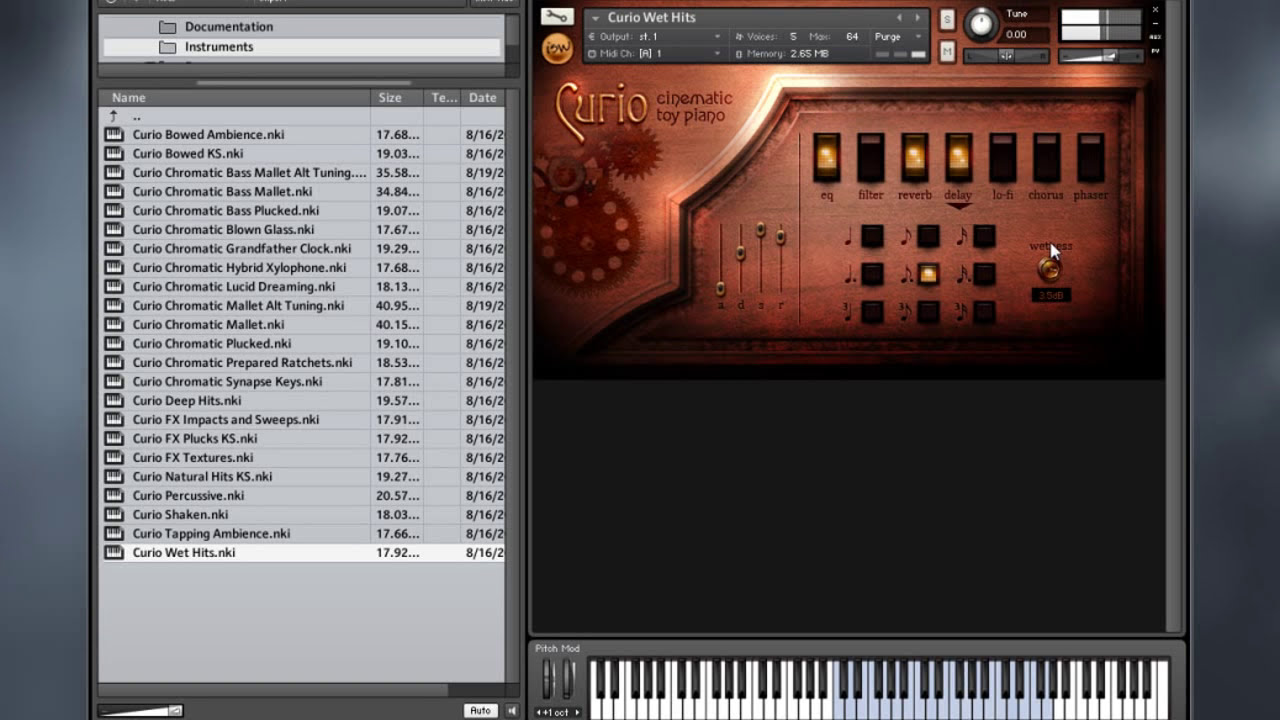1280x720 pixels.
Task: Select Curio Percussive.nki file
Action: coord(302,496)
